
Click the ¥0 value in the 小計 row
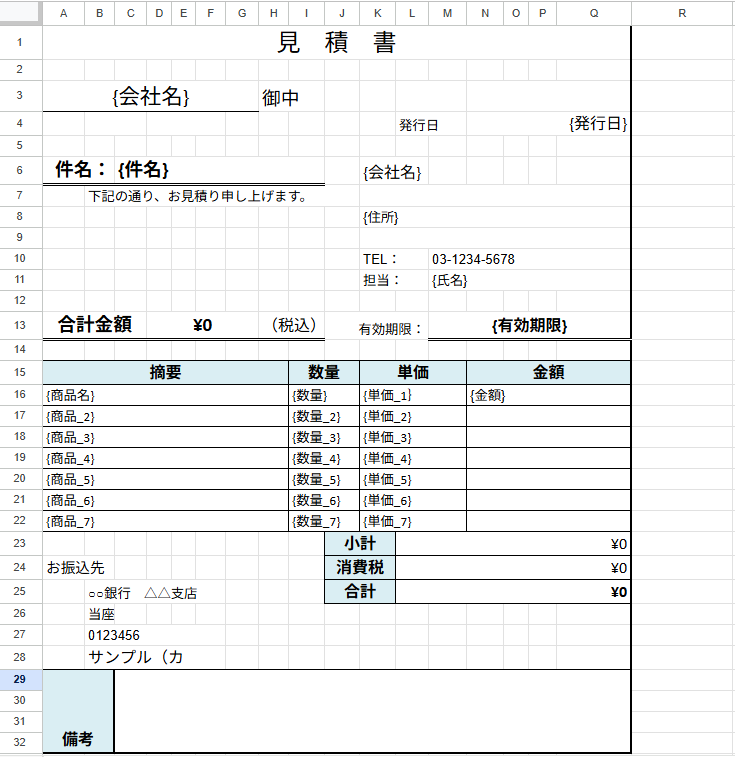513,544
